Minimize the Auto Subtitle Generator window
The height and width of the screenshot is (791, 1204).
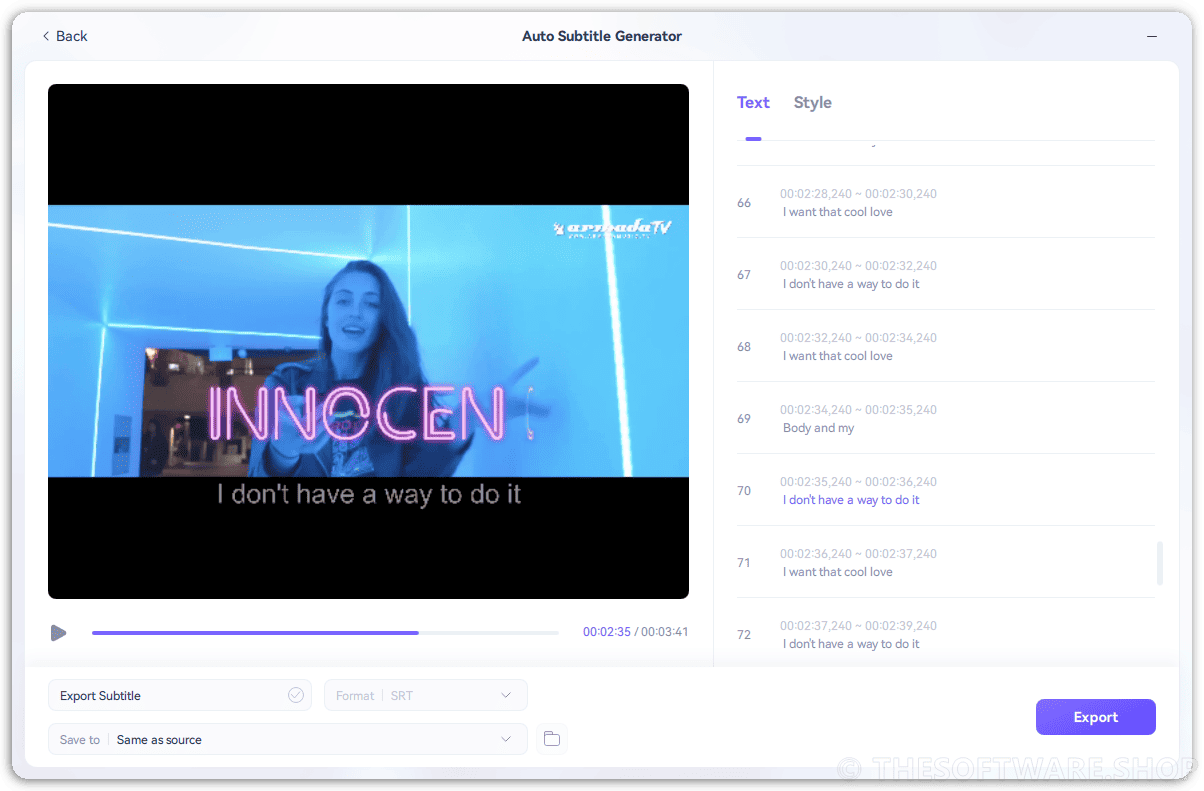pos(1153,36)
